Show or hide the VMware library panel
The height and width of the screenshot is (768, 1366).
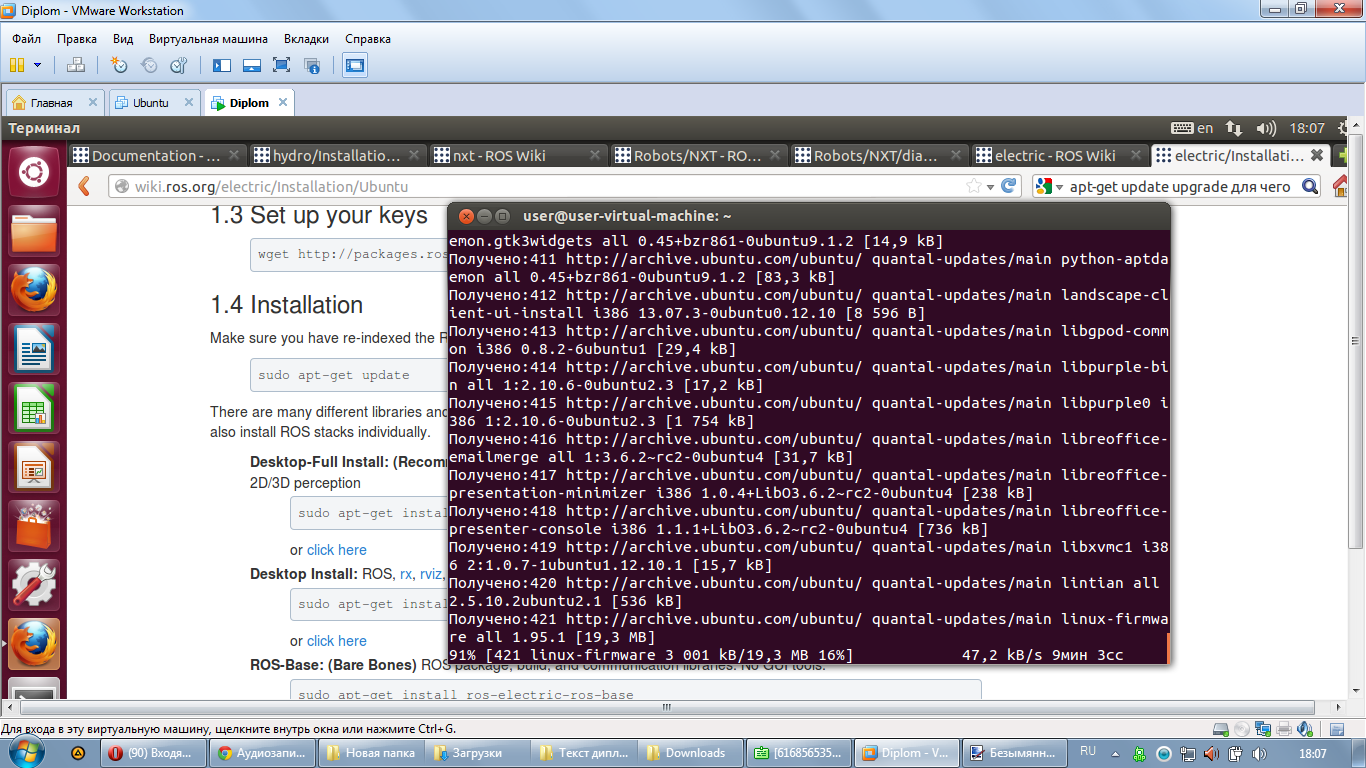point(222,65)
